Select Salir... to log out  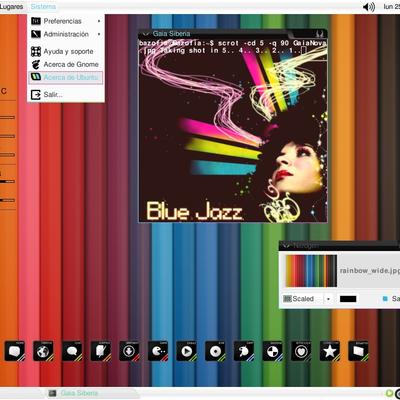66,95
